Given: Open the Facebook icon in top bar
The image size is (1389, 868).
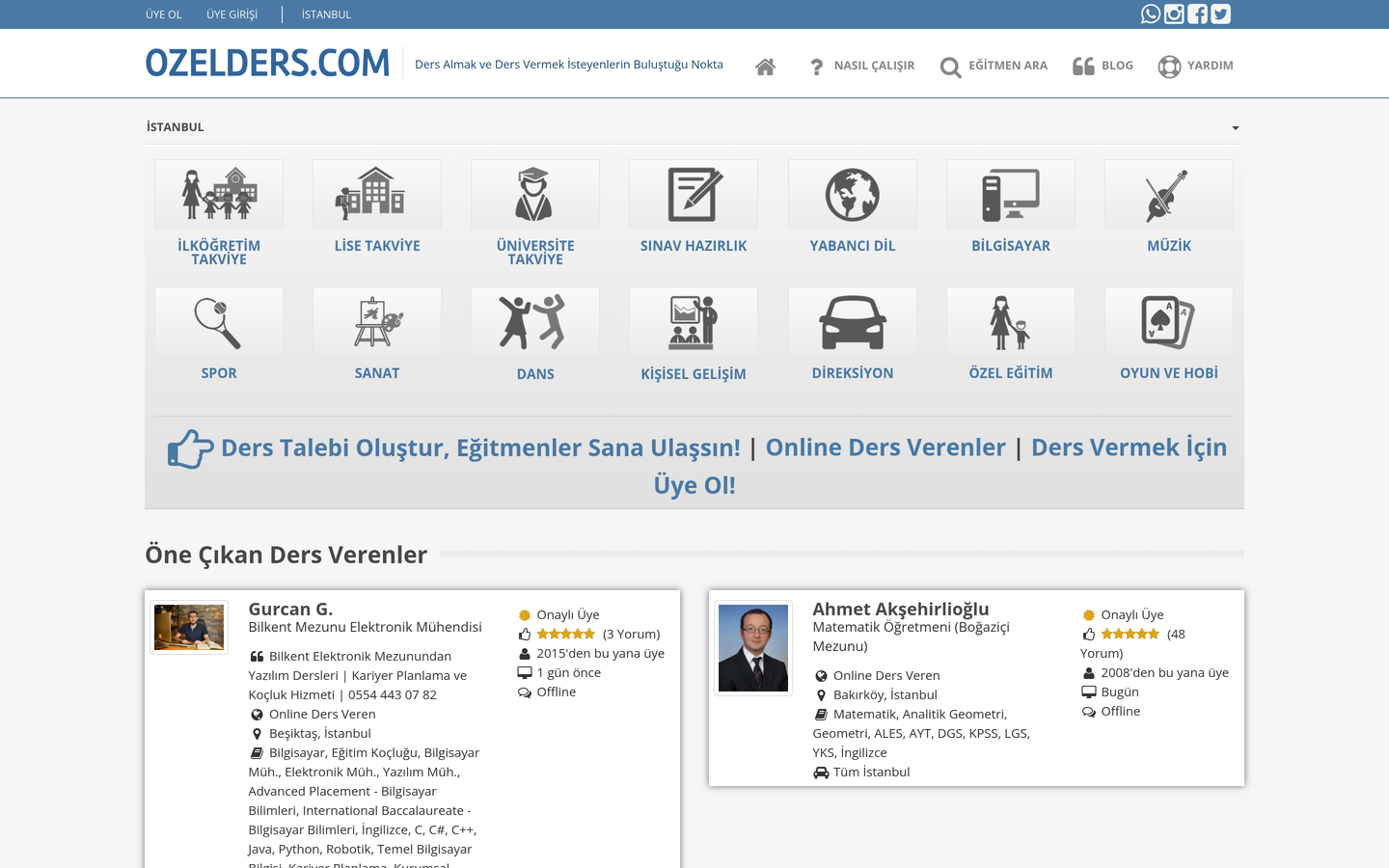Looking at the screenshot, I should tap(1197, 14).
